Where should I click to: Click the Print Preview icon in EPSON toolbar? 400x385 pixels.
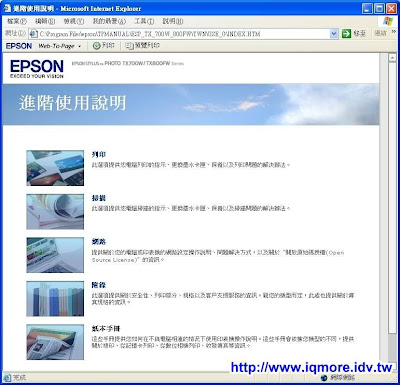point(129,46)
